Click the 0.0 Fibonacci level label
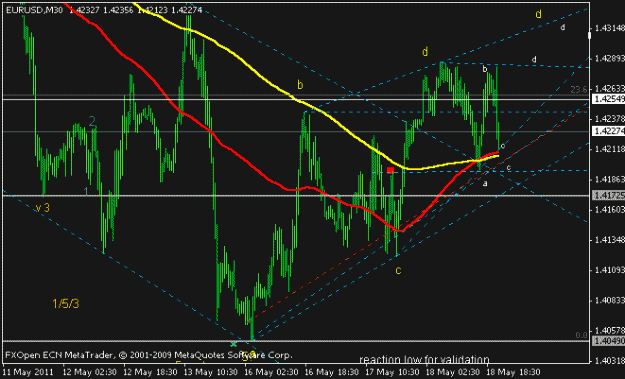The height and width of the screenshot is (379, 625). [582, 335]
